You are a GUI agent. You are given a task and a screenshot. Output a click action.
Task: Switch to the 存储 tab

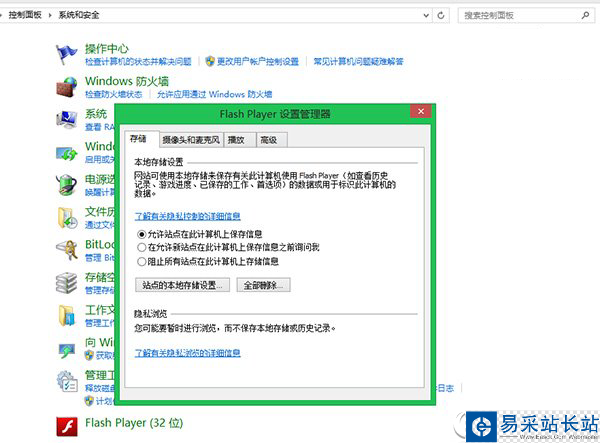(x=141, y=139)
